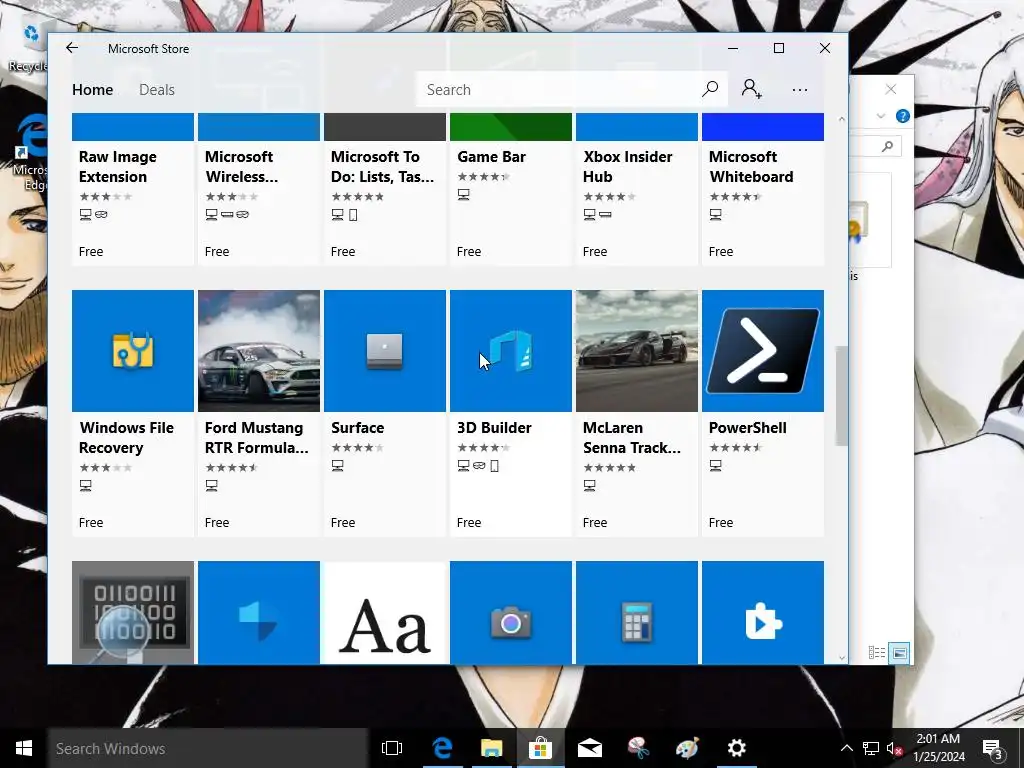The image size is (1024, 768).
Task: Open Paint palette taskbar icon
Action: (x=687, y=748)
